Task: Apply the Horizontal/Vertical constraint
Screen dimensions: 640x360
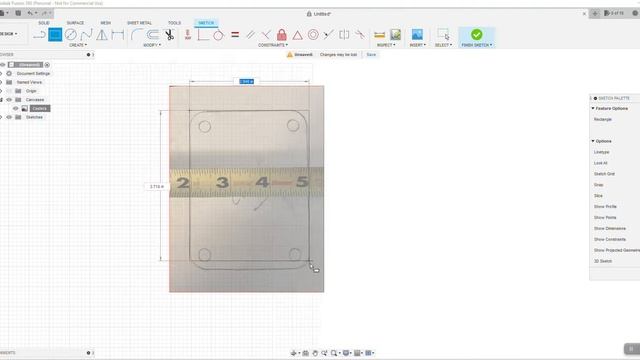Action: tap(187, 35)
